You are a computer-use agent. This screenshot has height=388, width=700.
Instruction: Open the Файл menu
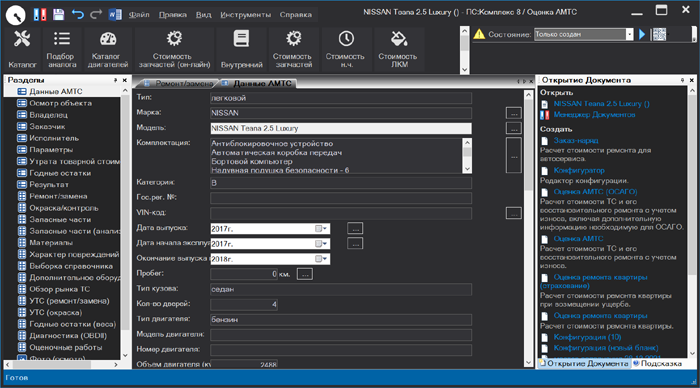point(139,15)
